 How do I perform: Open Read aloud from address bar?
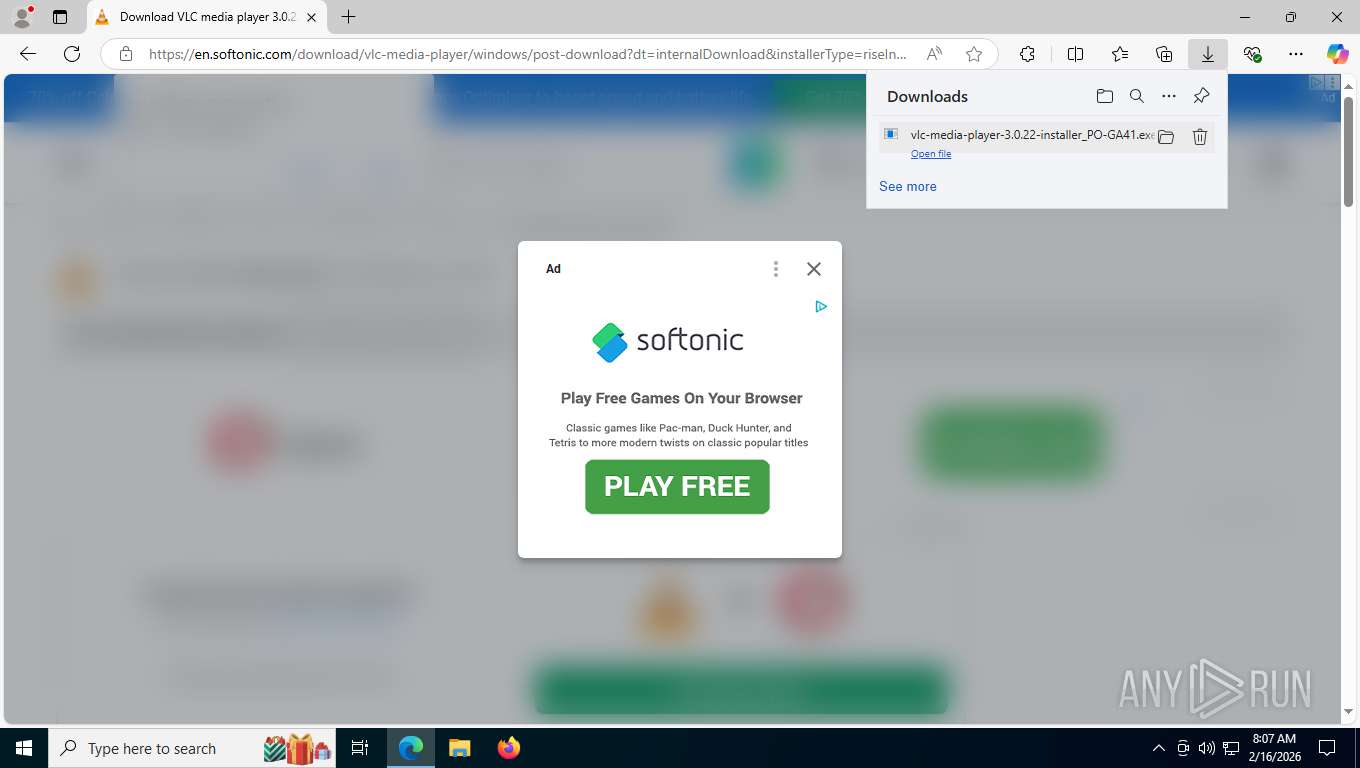934,54
